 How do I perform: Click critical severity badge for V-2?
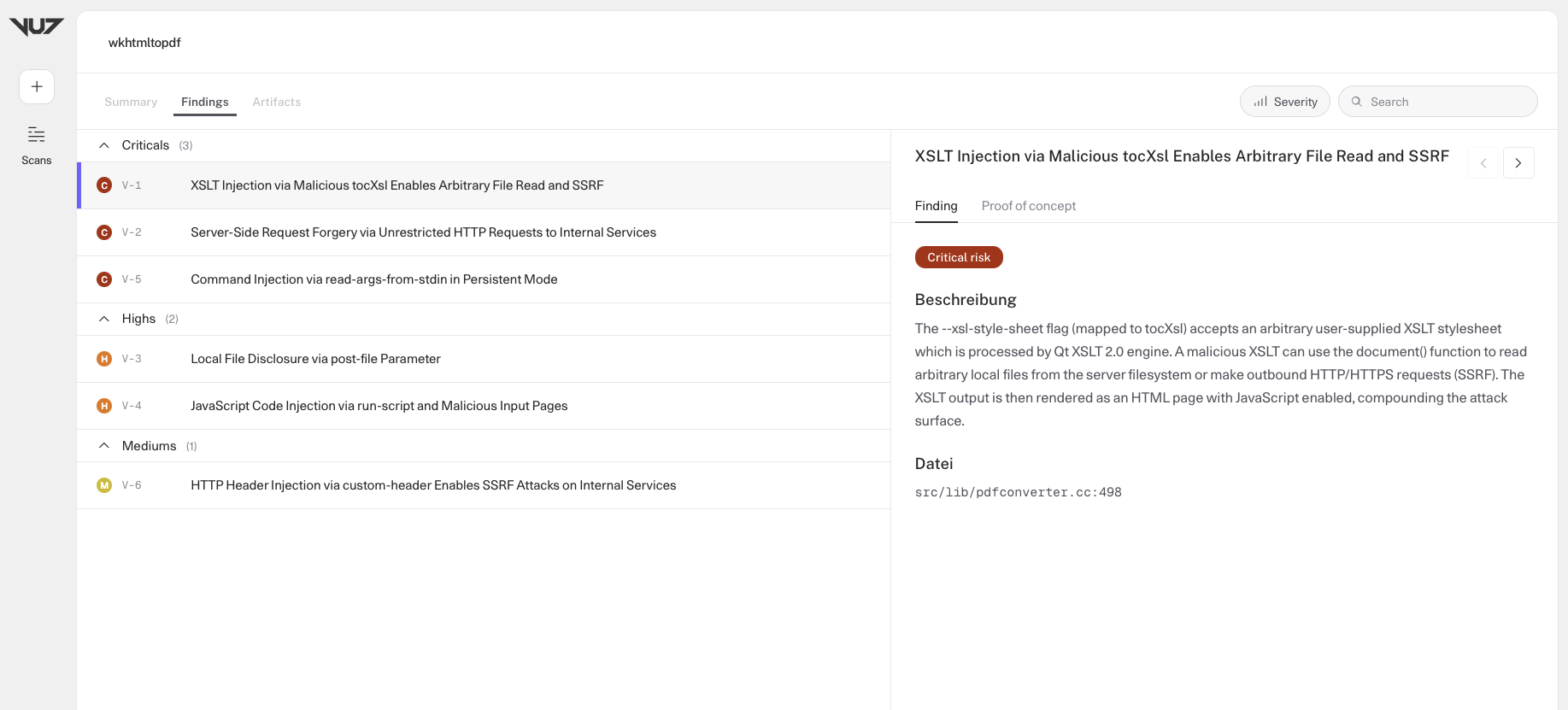pos(104,232)
